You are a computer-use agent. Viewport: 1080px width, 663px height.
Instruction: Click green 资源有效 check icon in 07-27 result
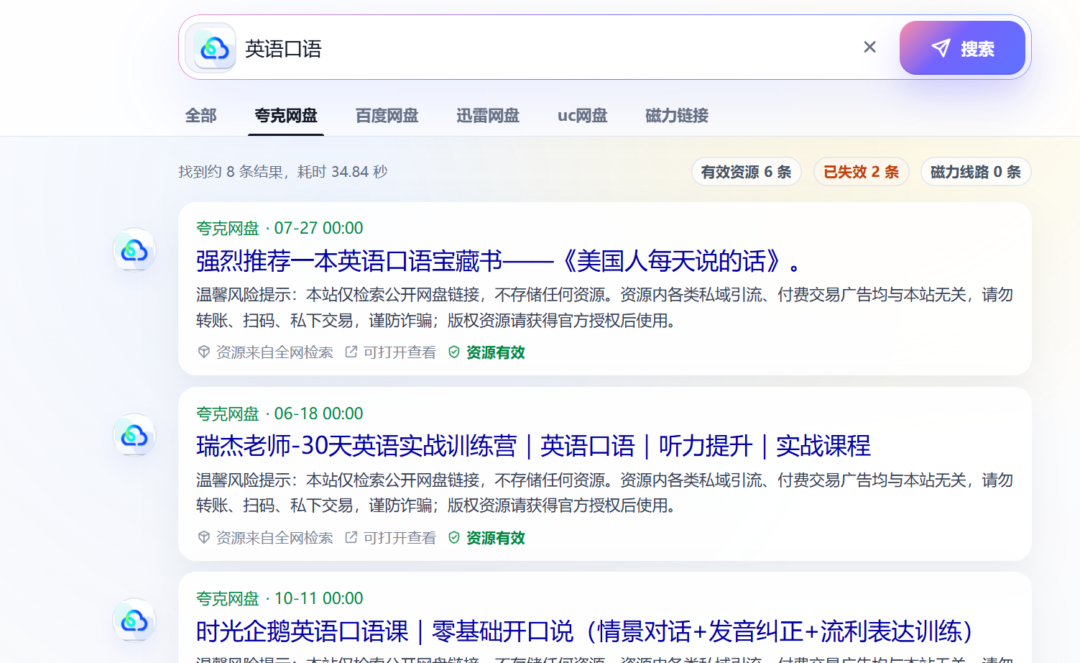click(x=454, y=352)
